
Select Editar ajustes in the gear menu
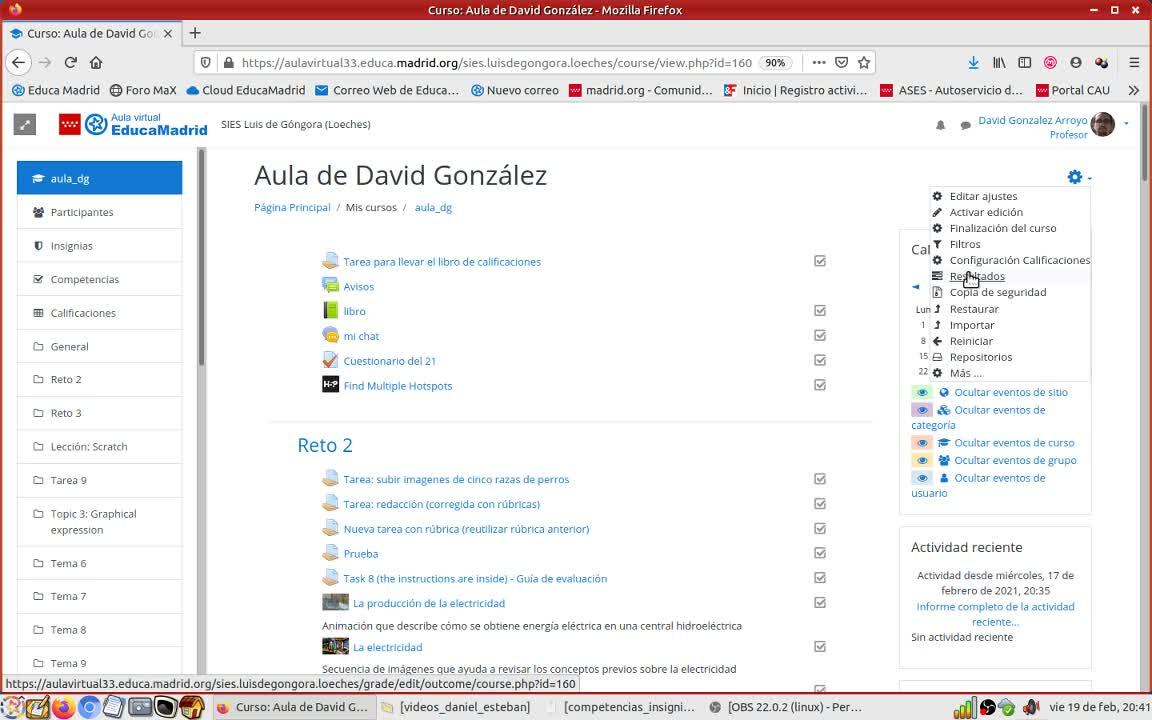pyautogui.click(x=983, y=196)
